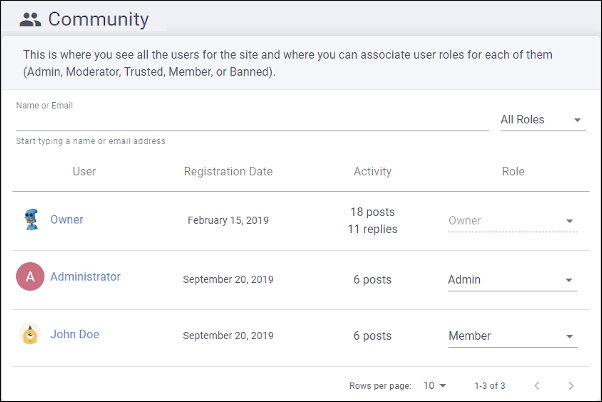This screenshot has width=602, height=402.
Task: Open the John Doe profile link
Action: pos(75,334)
